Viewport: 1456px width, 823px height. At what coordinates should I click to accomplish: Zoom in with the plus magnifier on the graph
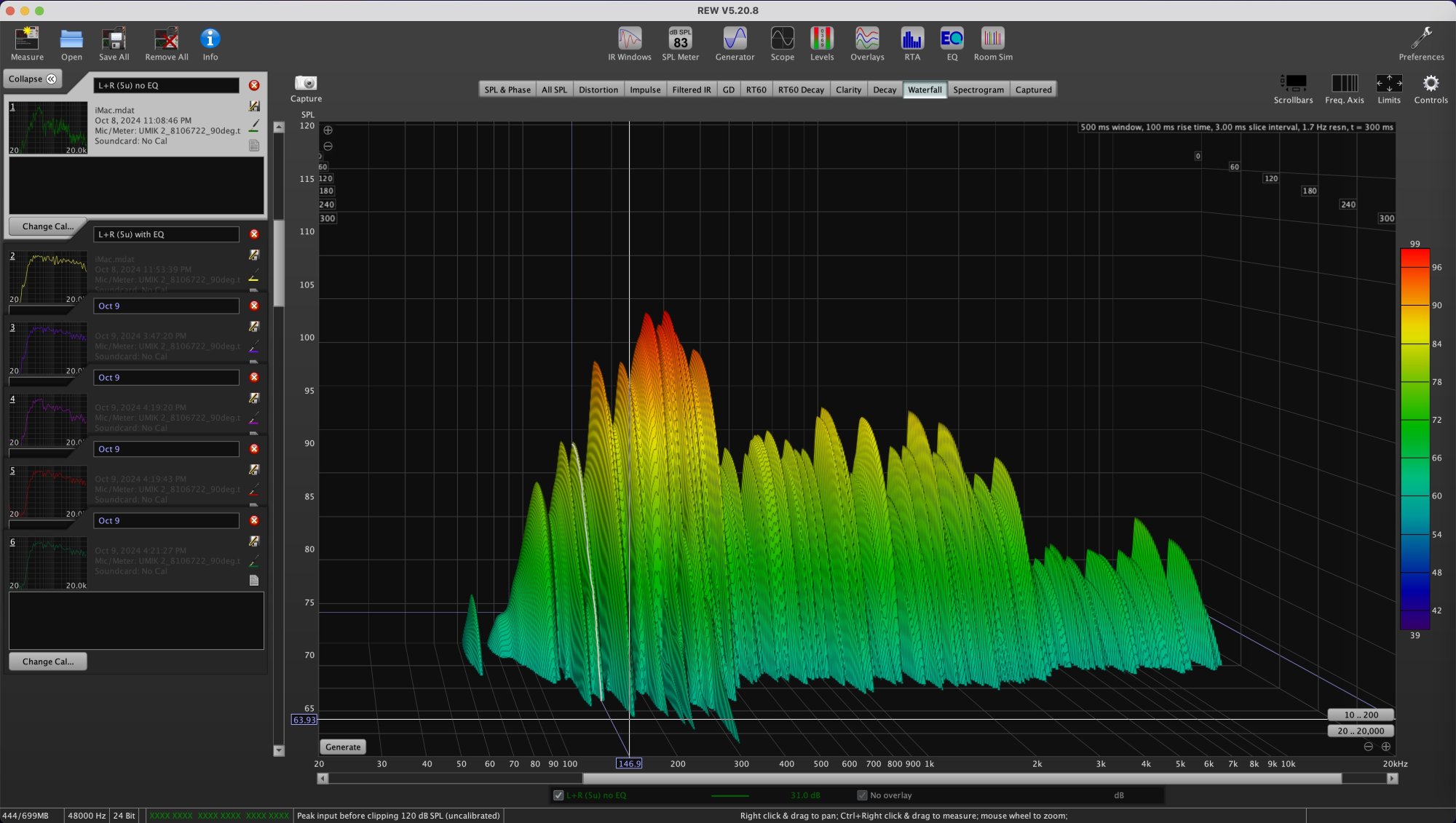click(x=328, y=130)
